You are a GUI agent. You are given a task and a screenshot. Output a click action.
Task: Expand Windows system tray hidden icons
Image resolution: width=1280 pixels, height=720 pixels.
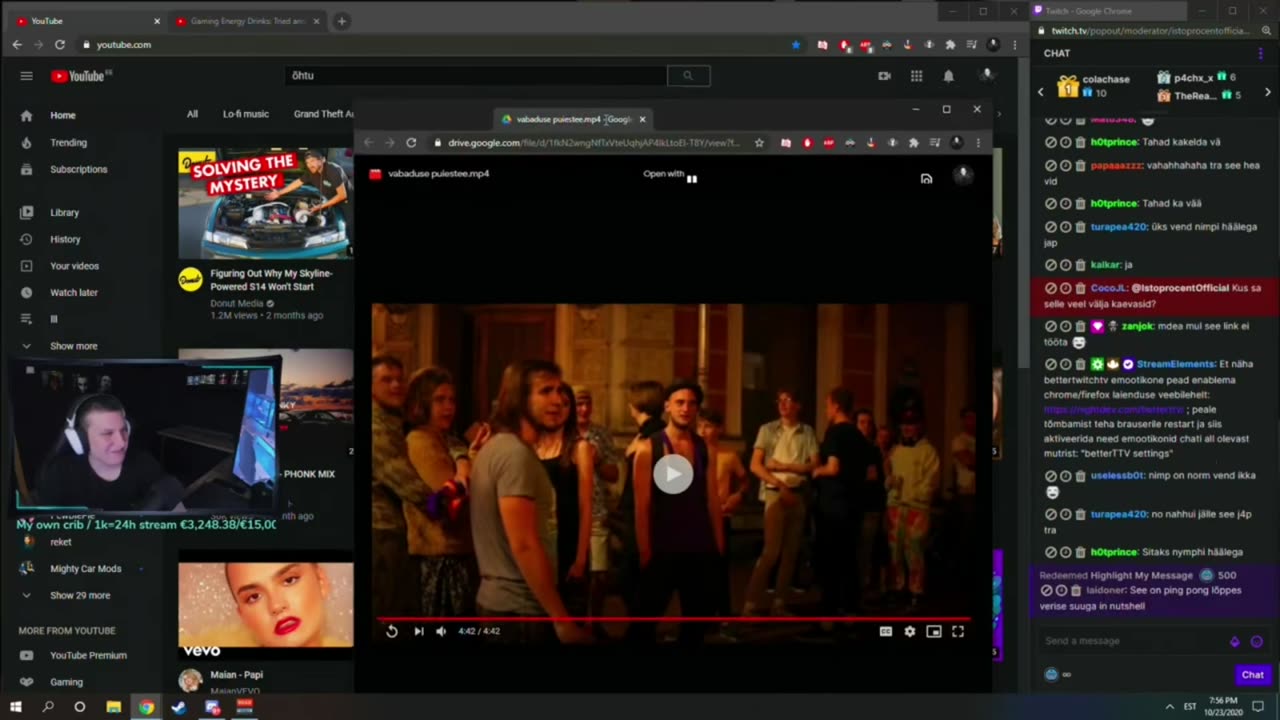pos(1169,707)
